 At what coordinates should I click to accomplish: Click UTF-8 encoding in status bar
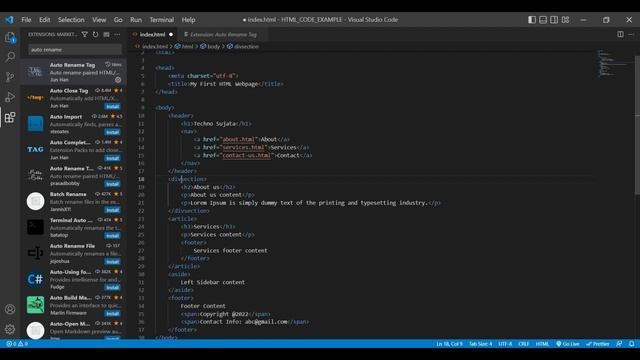505,344
